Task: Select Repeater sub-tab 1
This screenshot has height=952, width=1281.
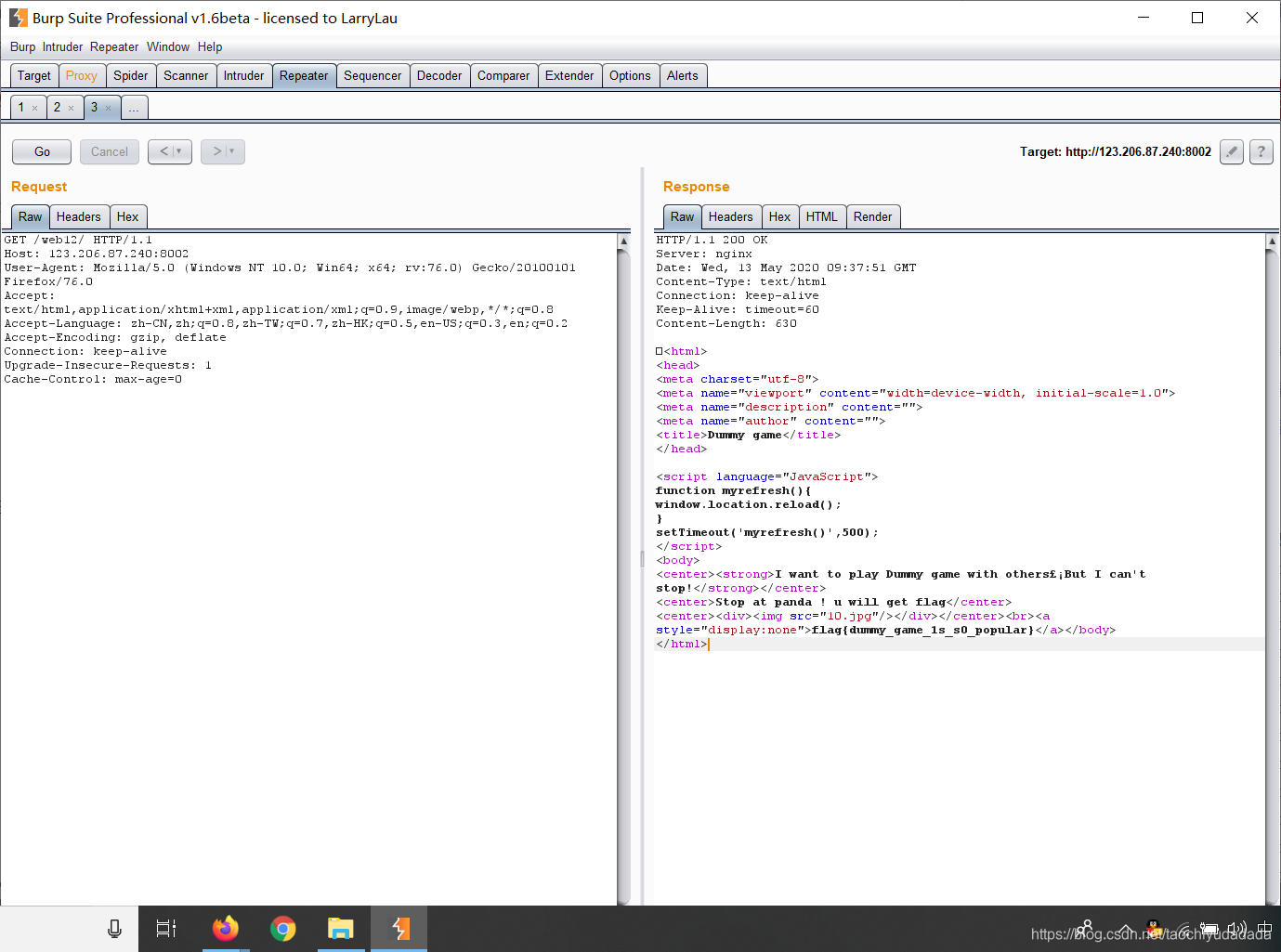Action: [x=21, y=108]
